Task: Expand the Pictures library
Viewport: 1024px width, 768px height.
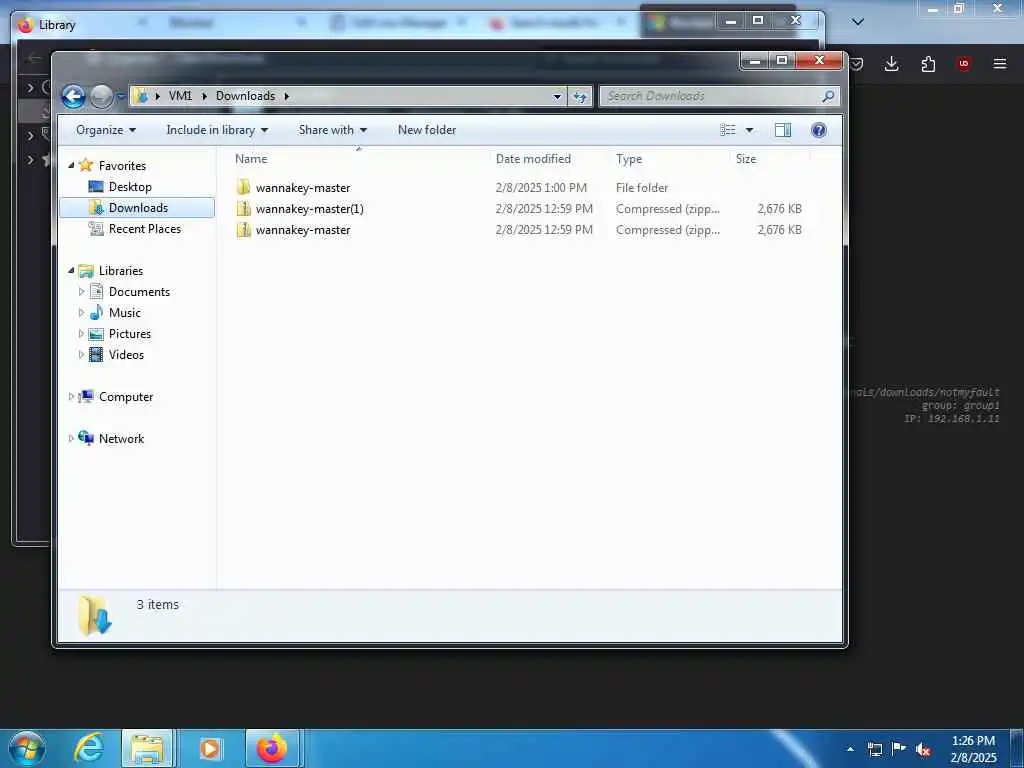Action: [81, 334]
